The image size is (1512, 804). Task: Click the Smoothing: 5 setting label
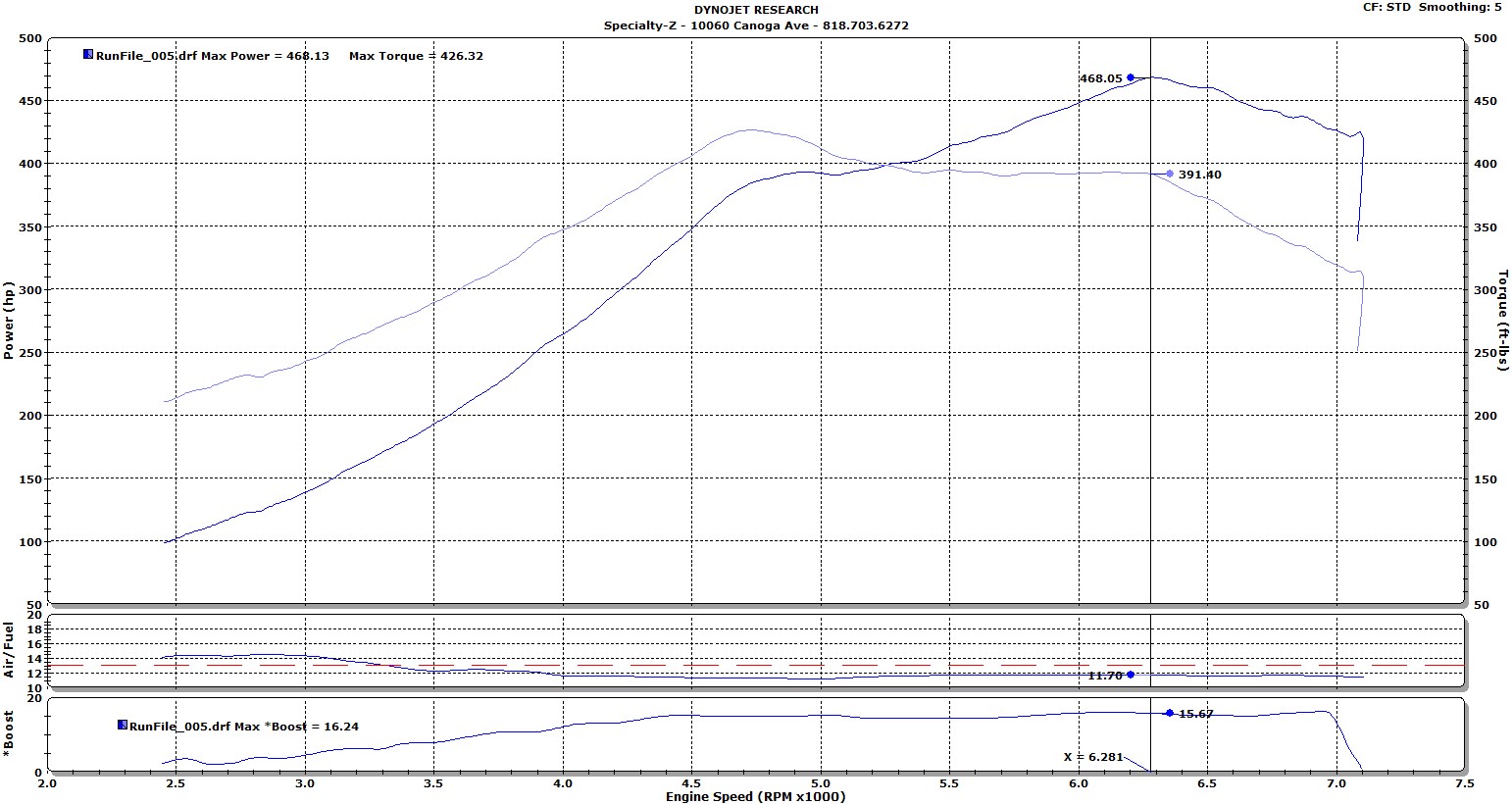click(1460, 7)
